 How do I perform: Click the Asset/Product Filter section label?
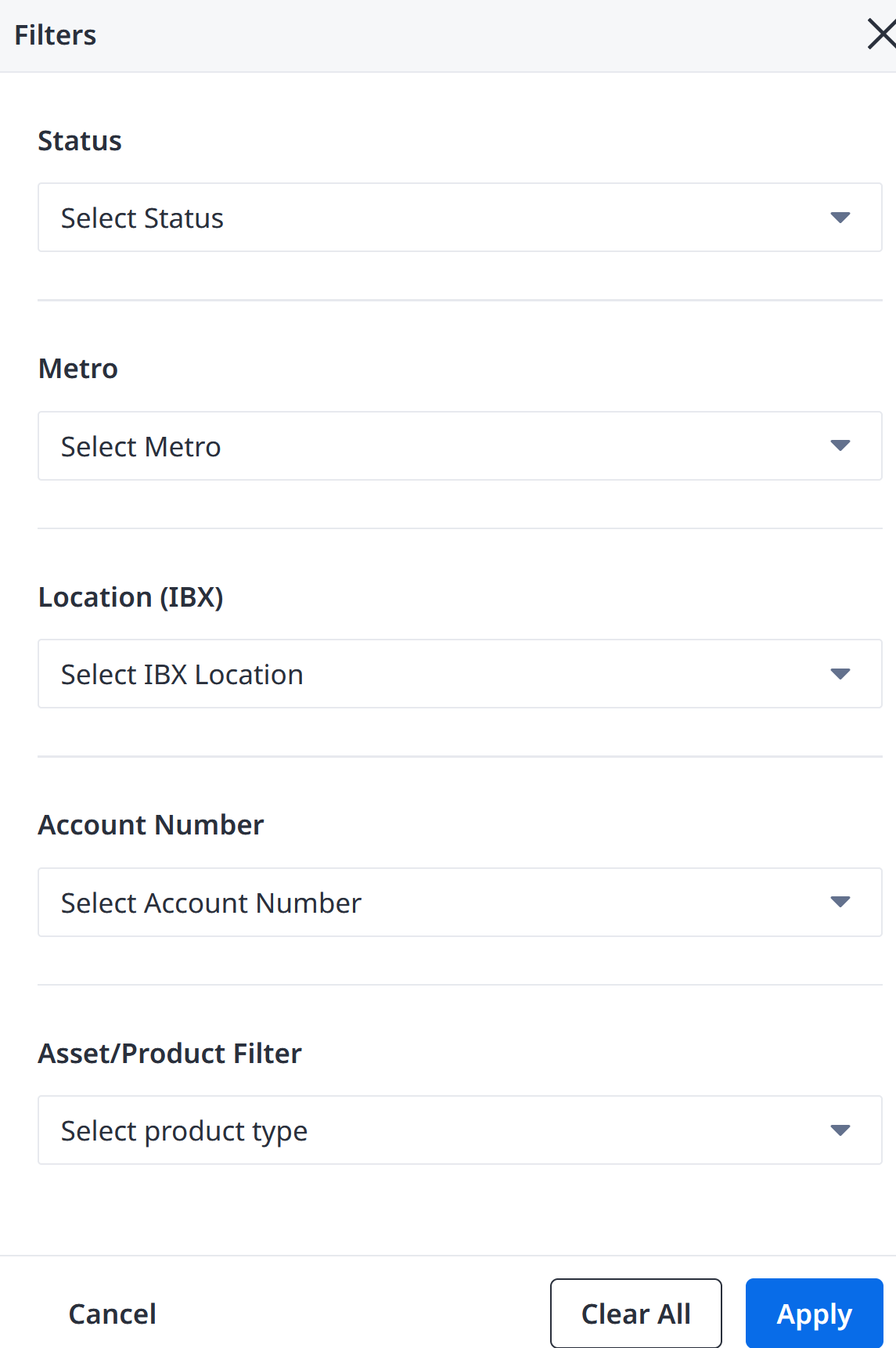click(170, 1054)
